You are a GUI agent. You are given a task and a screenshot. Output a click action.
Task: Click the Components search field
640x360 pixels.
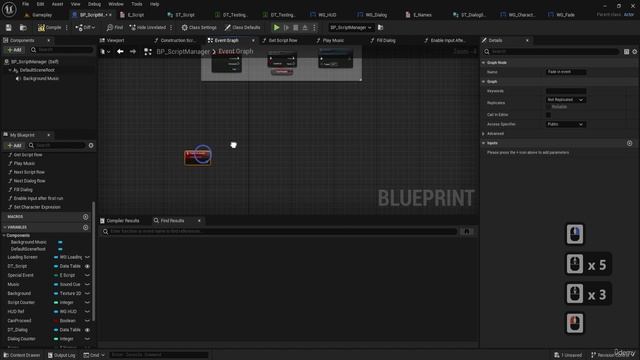coord(61,50)
